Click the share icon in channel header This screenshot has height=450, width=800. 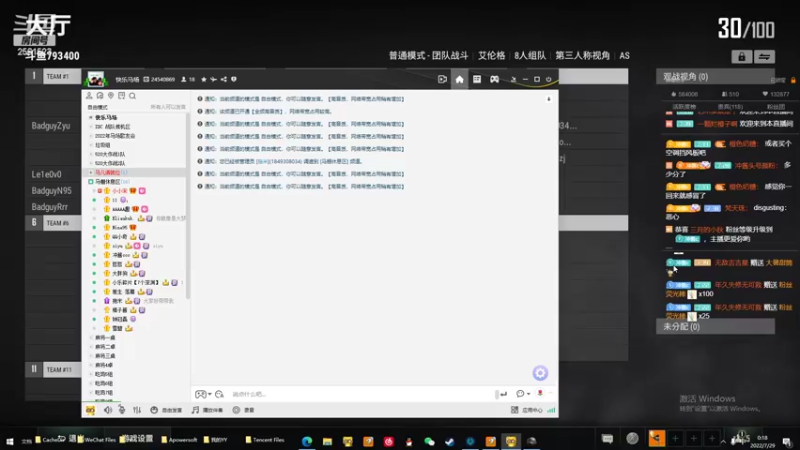[x=223, y=80]
